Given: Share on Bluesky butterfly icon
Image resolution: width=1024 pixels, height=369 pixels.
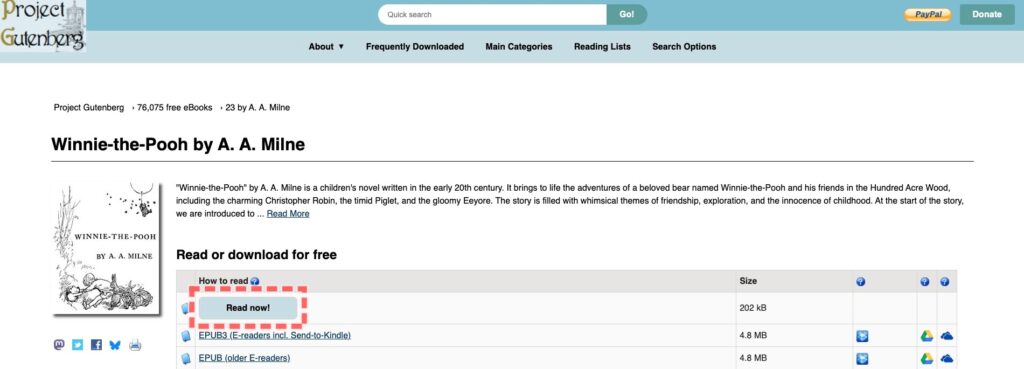Looking at the screenshot, I should coord(115,345).
